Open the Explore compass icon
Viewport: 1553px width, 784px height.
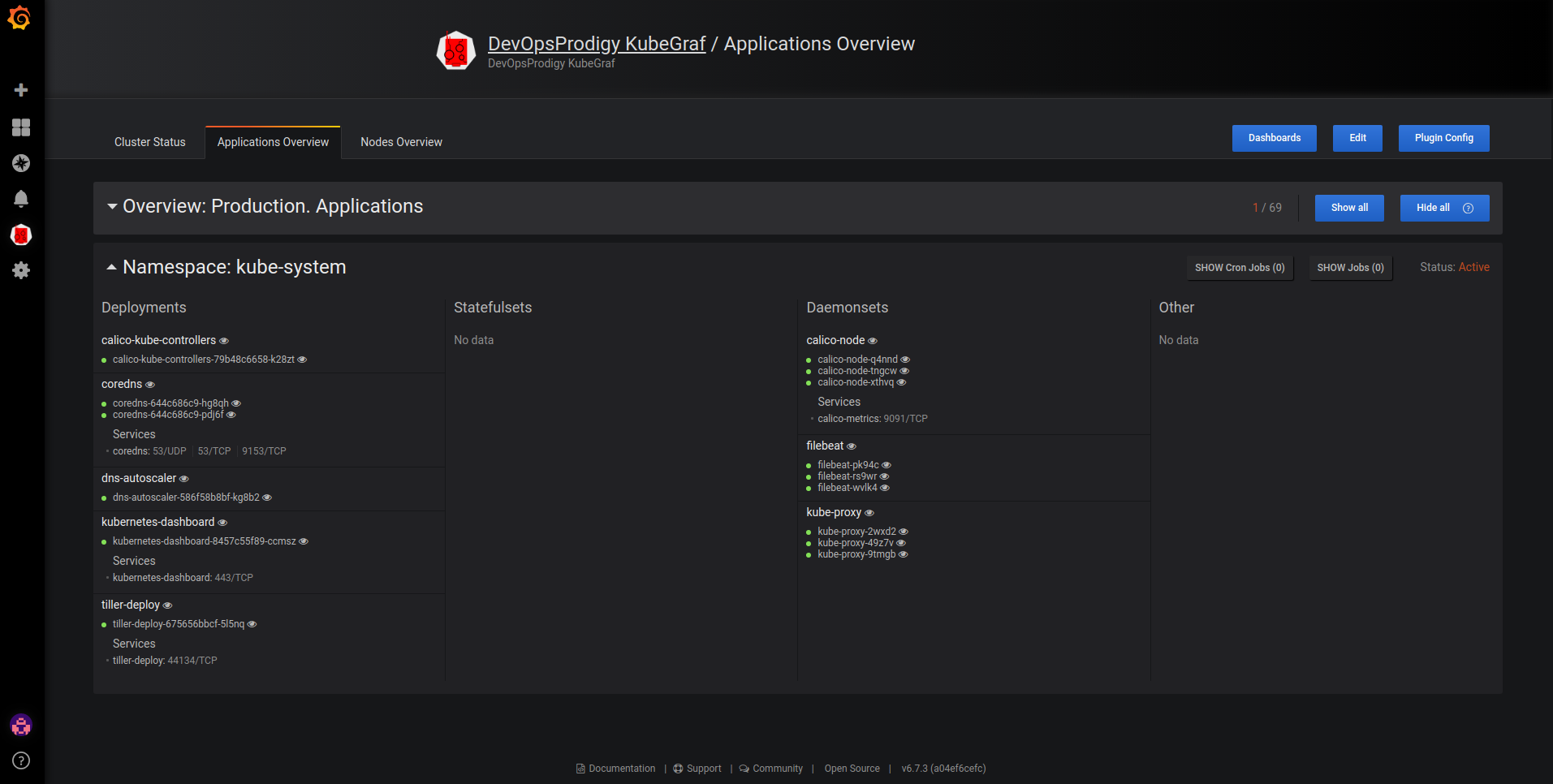(x=21, y=163)
